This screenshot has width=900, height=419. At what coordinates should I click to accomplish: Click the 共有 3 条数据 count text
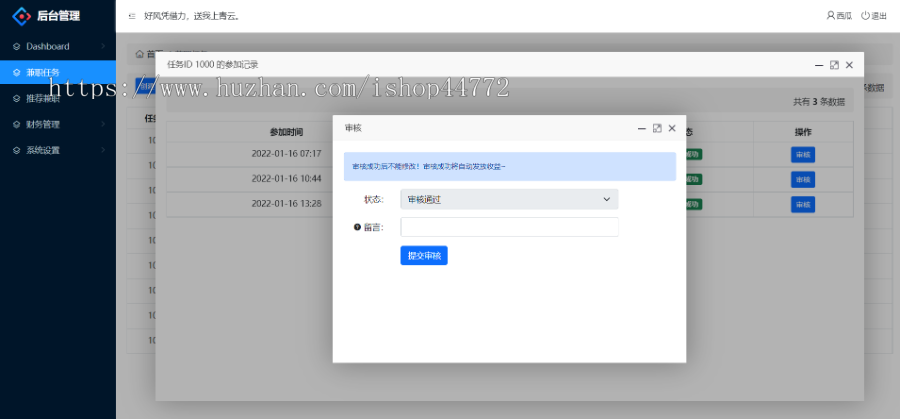tap(819, 102)
